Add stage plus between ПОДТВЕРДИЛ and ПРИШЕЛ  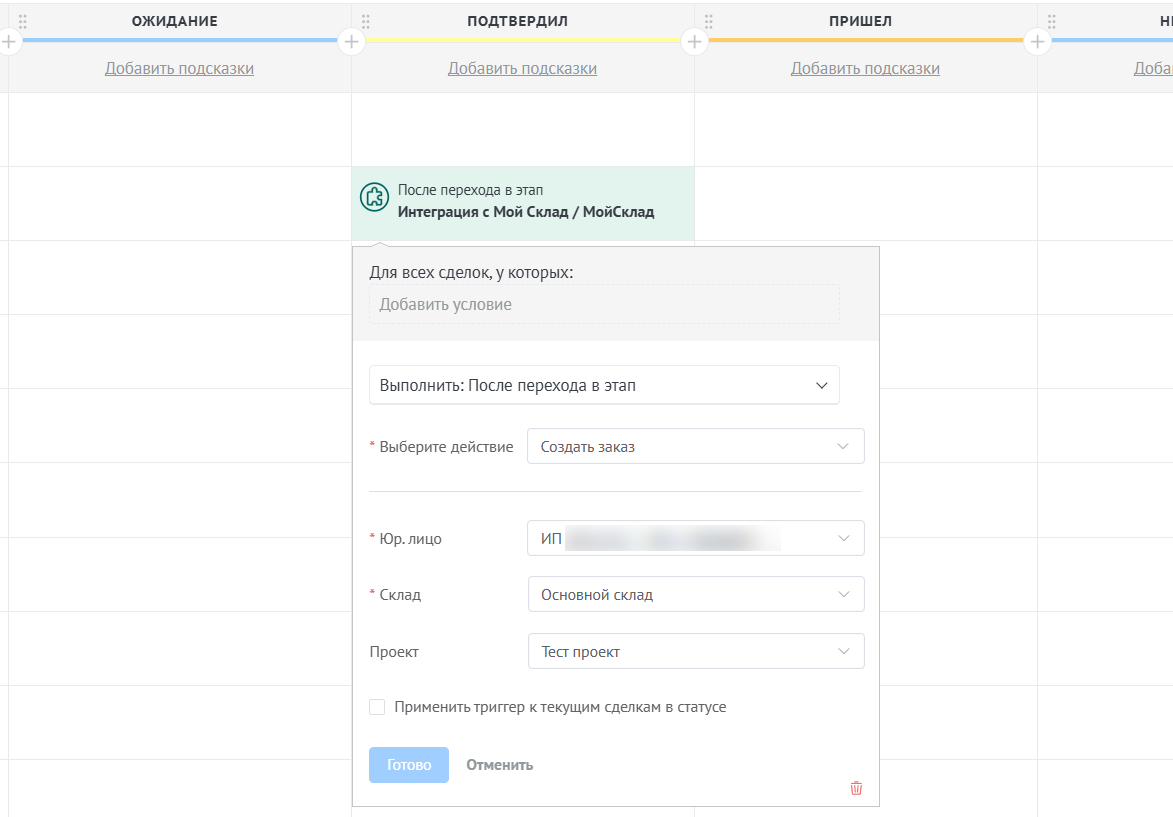pyautogui.click(x=694, y=41)
